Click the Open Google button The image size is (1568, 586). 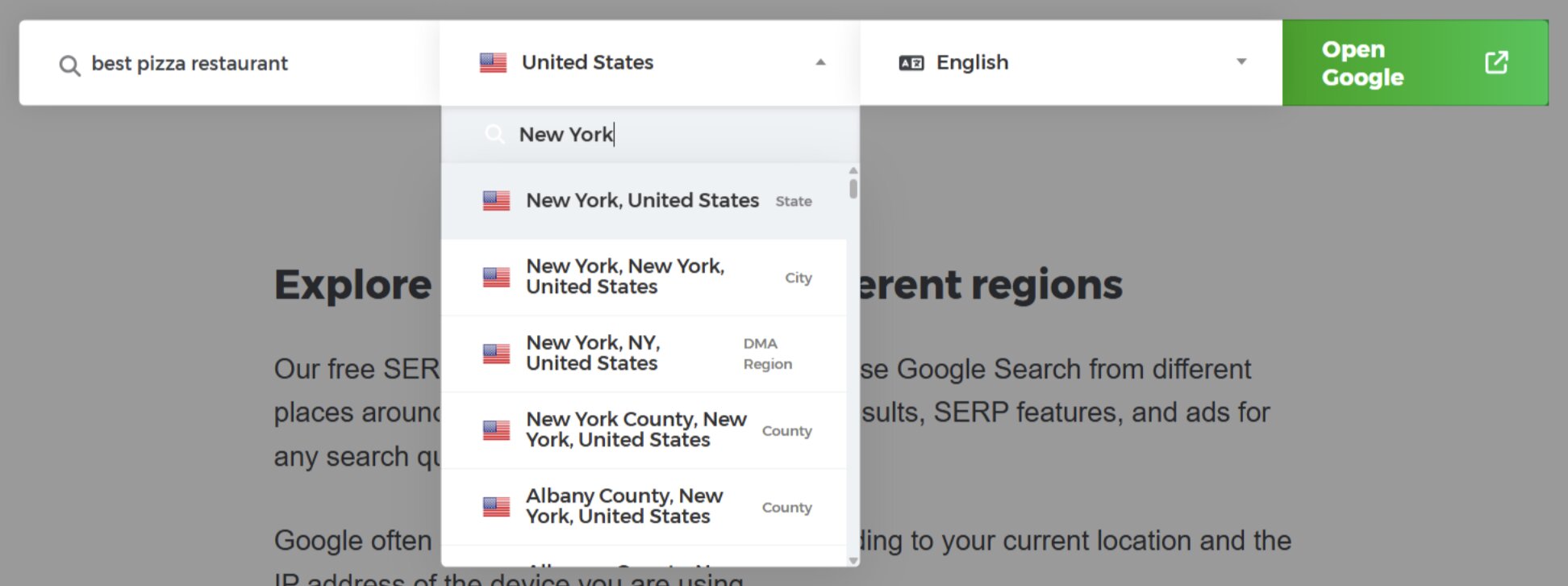1415,63
